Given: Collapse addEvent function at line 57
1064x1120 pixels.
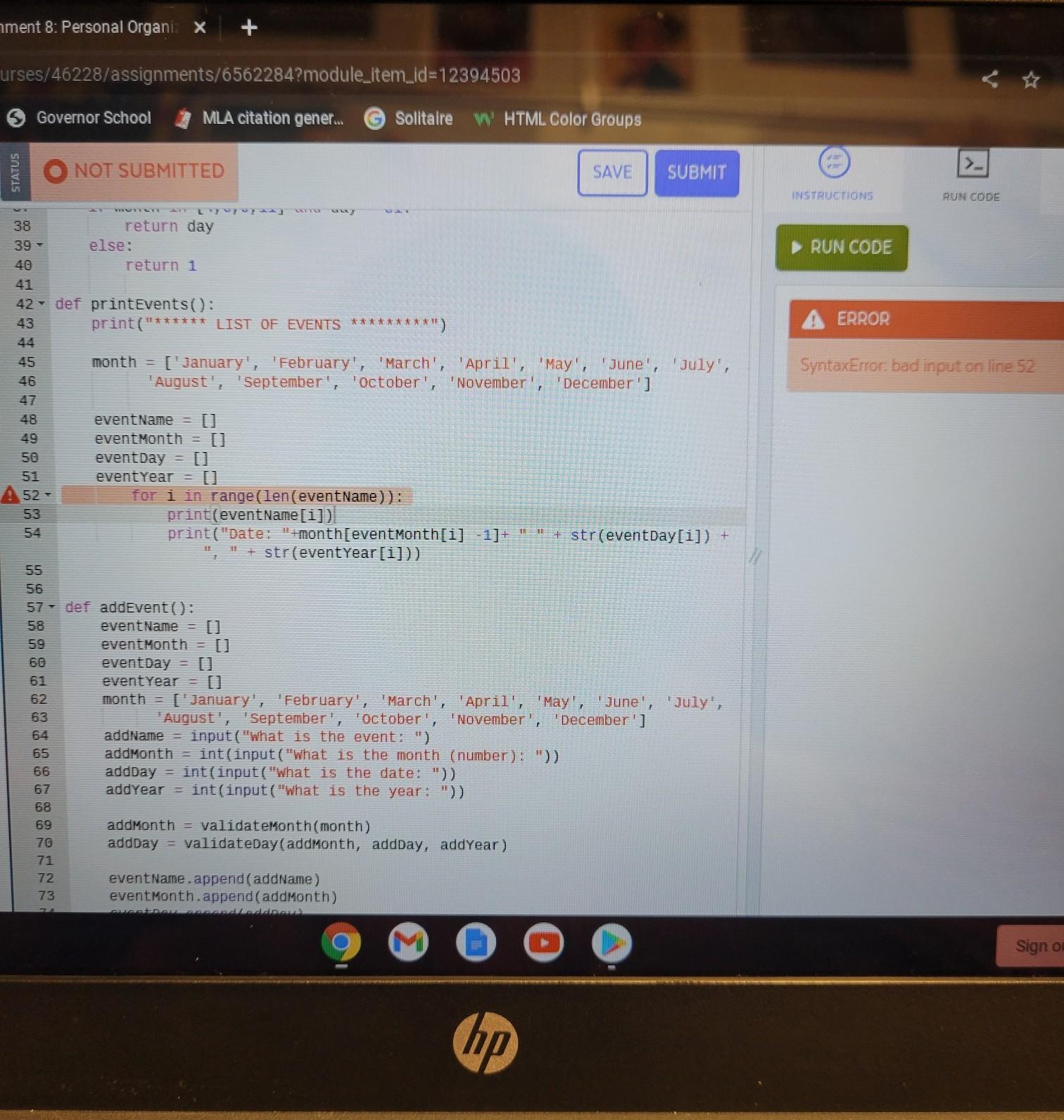Looking at the screenshot, I should pyautogui.click(x=51, y=607).
